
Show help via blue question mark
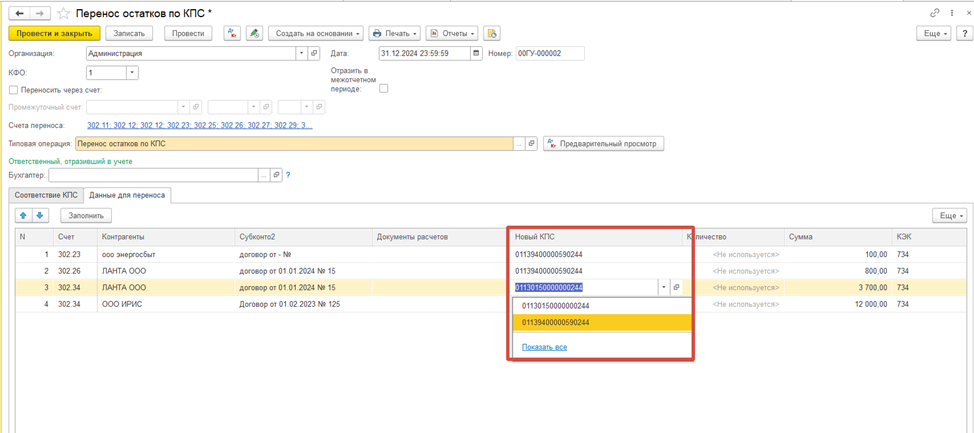coord(288,175)
